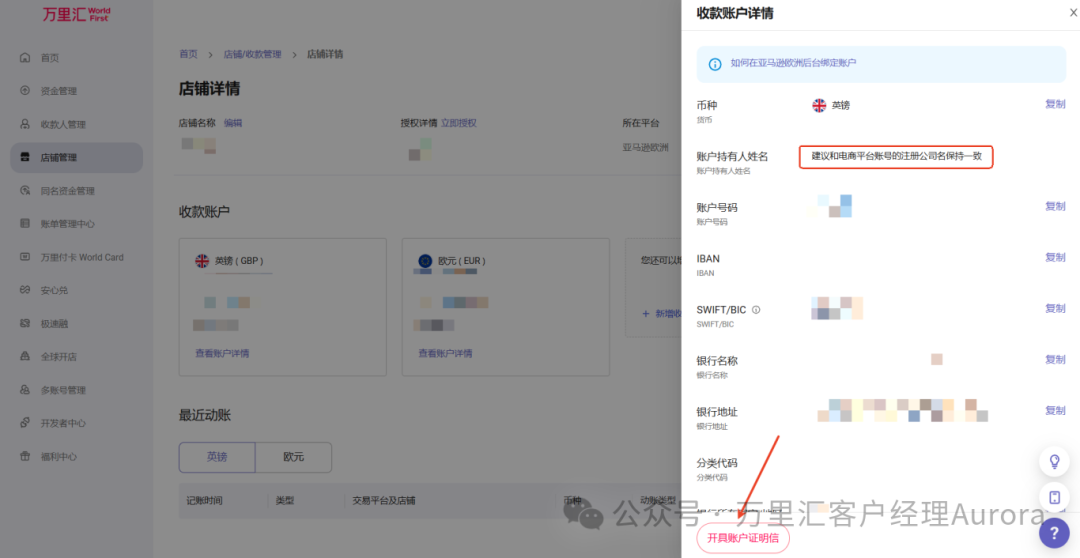Open 如何在亚马逊欧洲后台绑定账户 help link
The height and width of the screenshot is (558, 1080).
(793, 63)
